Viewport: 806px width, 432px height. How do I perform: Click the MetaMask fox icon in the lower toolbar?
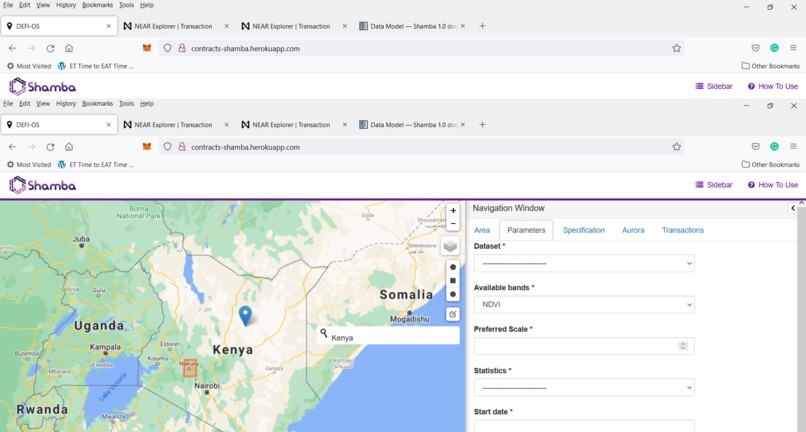147,147
